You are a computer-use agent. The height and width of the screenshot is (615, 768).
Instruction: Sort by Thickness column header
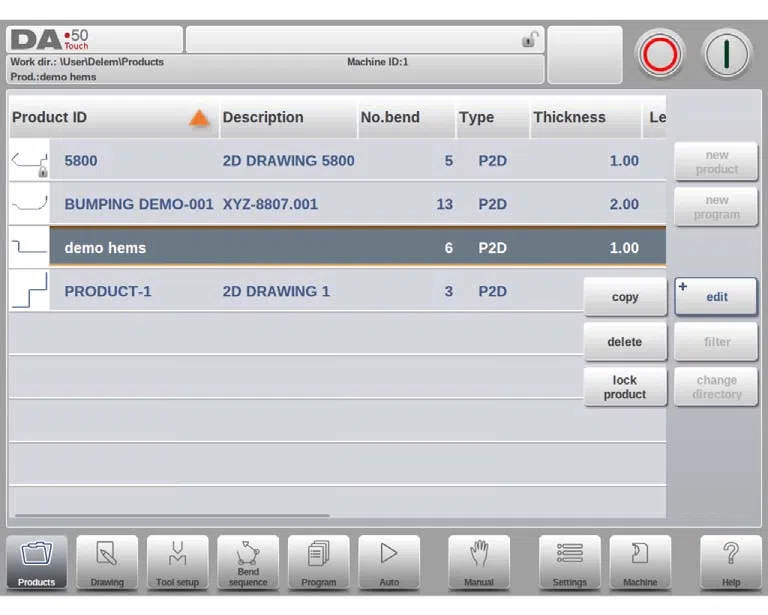click(569, 118)
